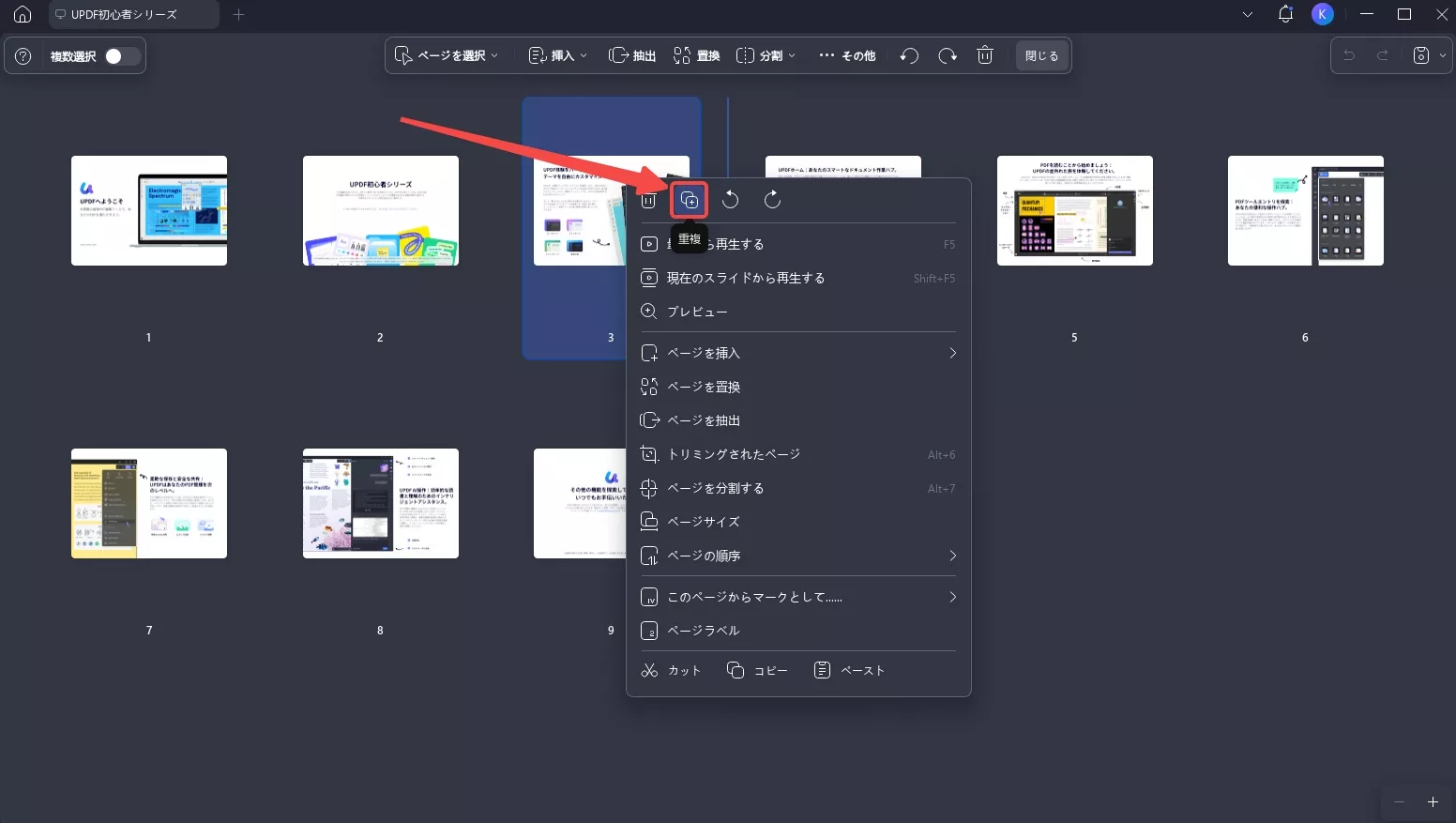Select ページを抽出 menu item
This screenshot has width=1456, height=823.
coord(798,420)
